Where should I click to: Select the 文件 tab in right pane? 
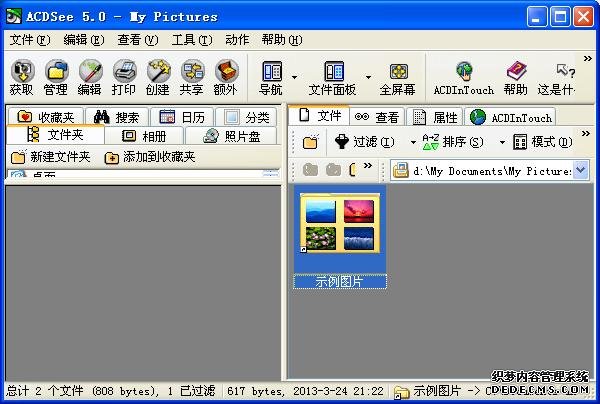pyautogui.click(x=319, y=115)
